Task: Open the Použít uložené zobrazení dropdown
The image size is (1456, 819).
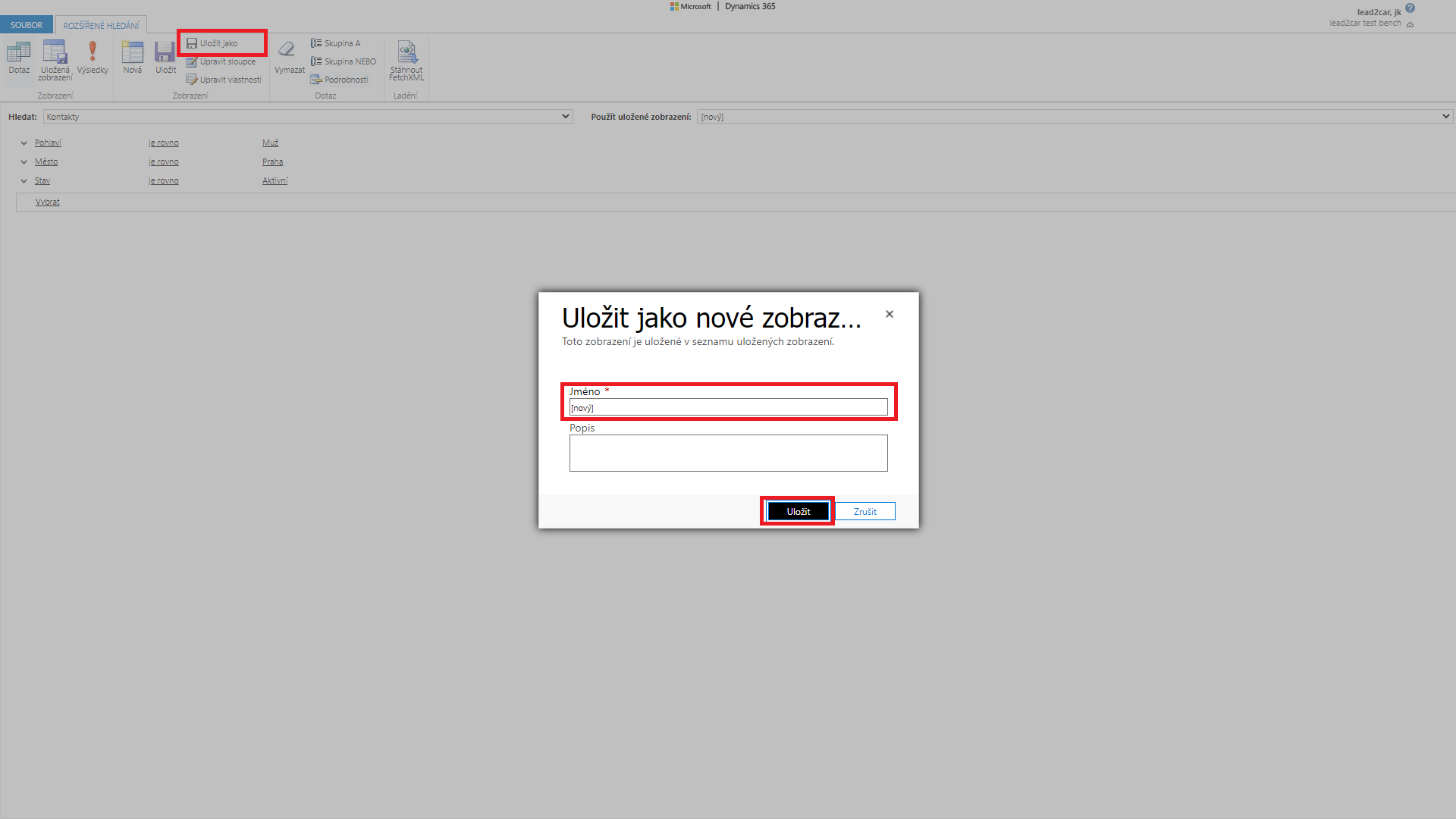Action: pyautogui.click(x=1073, y=117)
